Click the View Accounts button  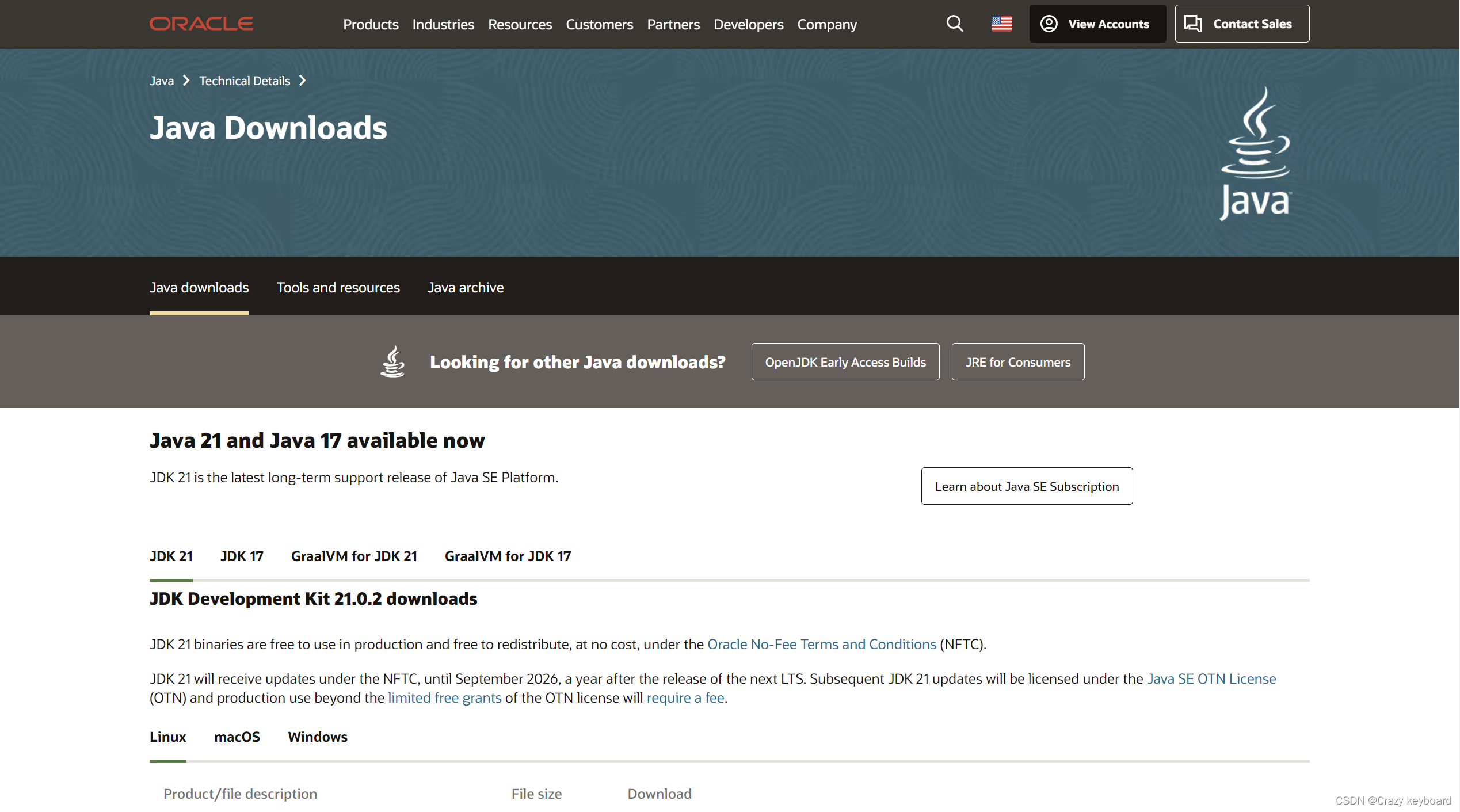pyautogui.click(x=1097, y=24)
